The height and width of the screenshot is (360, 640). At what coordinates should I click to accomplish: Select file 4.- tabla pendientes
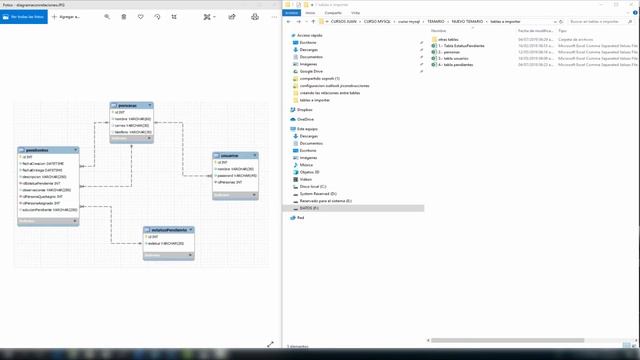pos(455,65)
